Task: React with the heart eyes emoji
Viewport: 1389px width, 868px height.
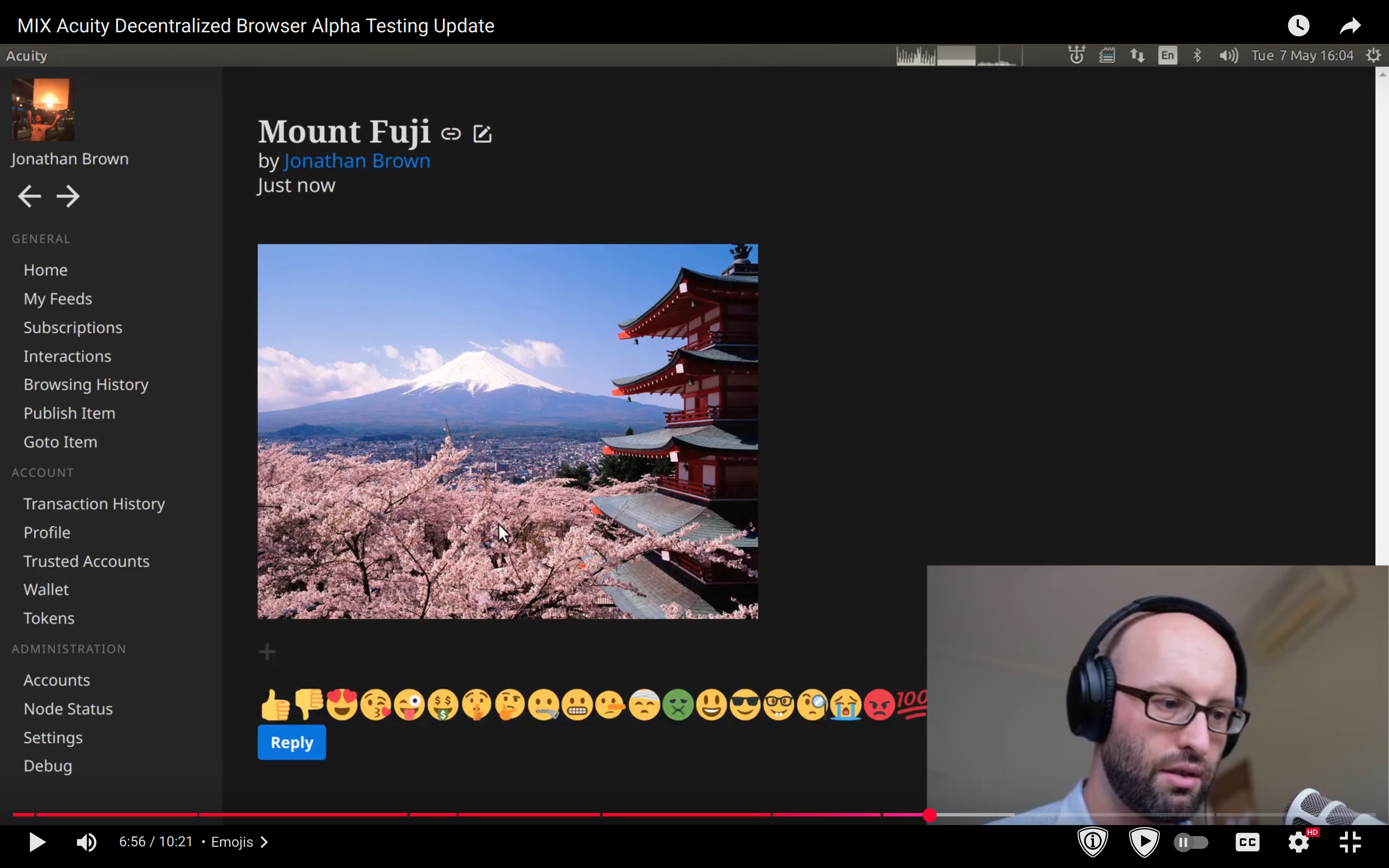Action: (x=342, y=705)
